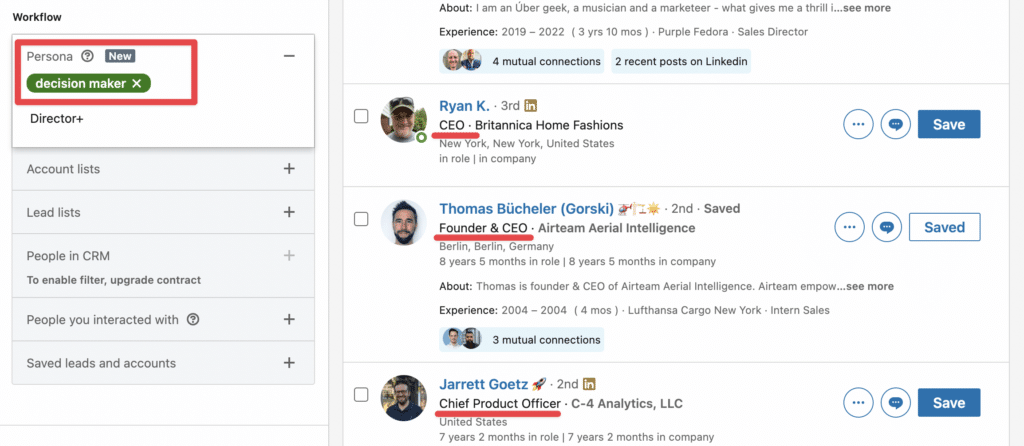This screenshot has height=446, width=1024.
Task: Open C-4 Analytics, LLC company link
Action: [x=627, y=404]
